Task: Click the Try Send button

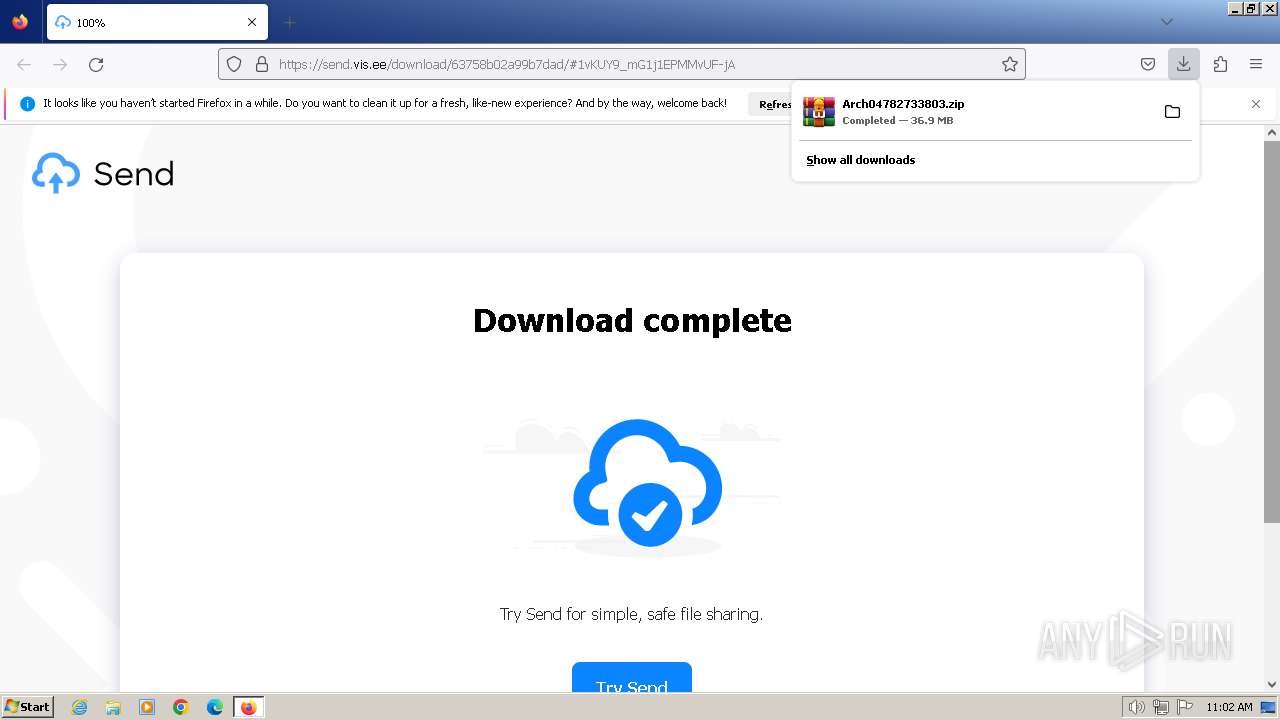Action: tap(632, 677)
